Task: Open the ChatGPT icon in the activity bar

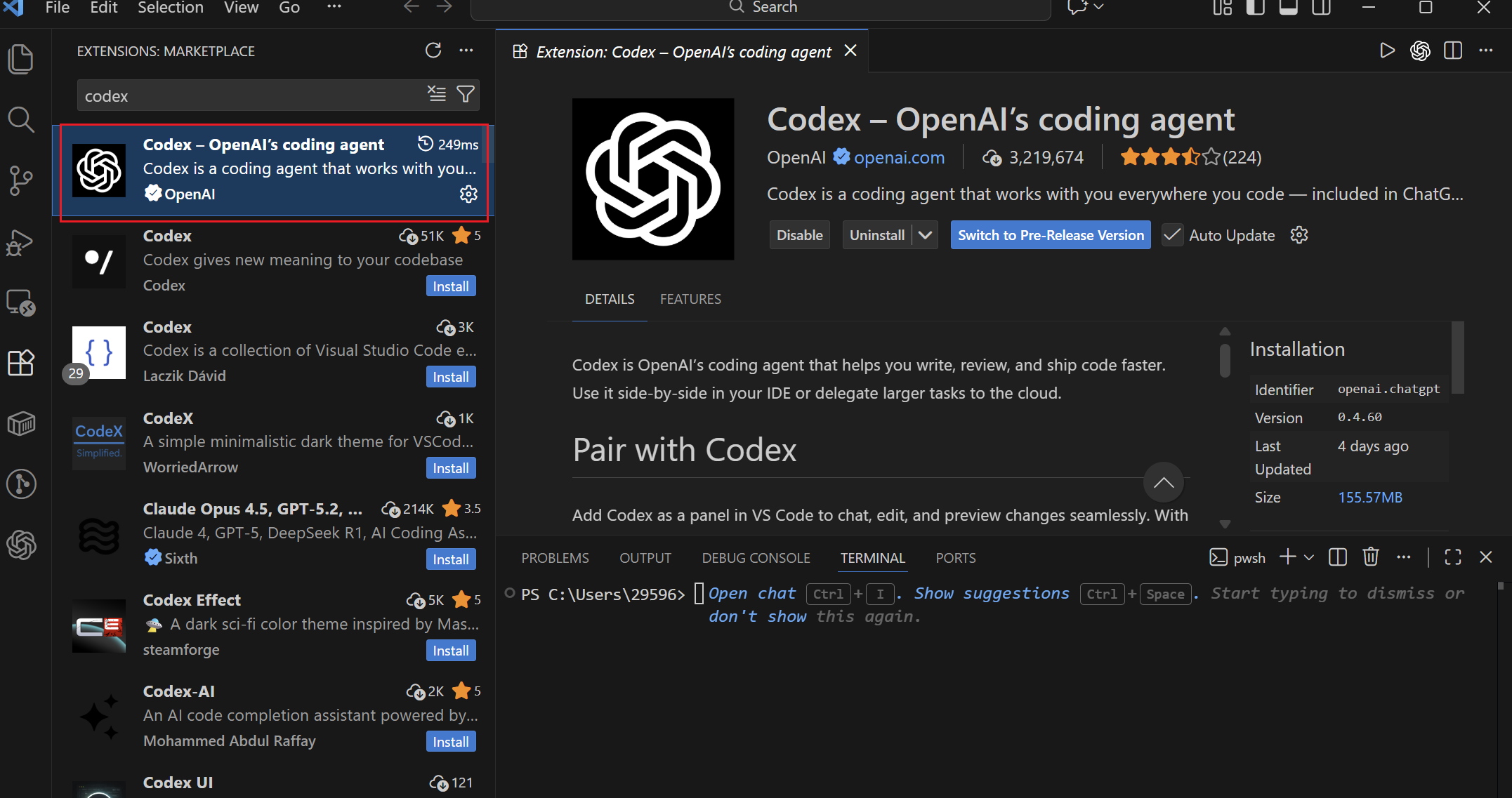Action: 21,545
